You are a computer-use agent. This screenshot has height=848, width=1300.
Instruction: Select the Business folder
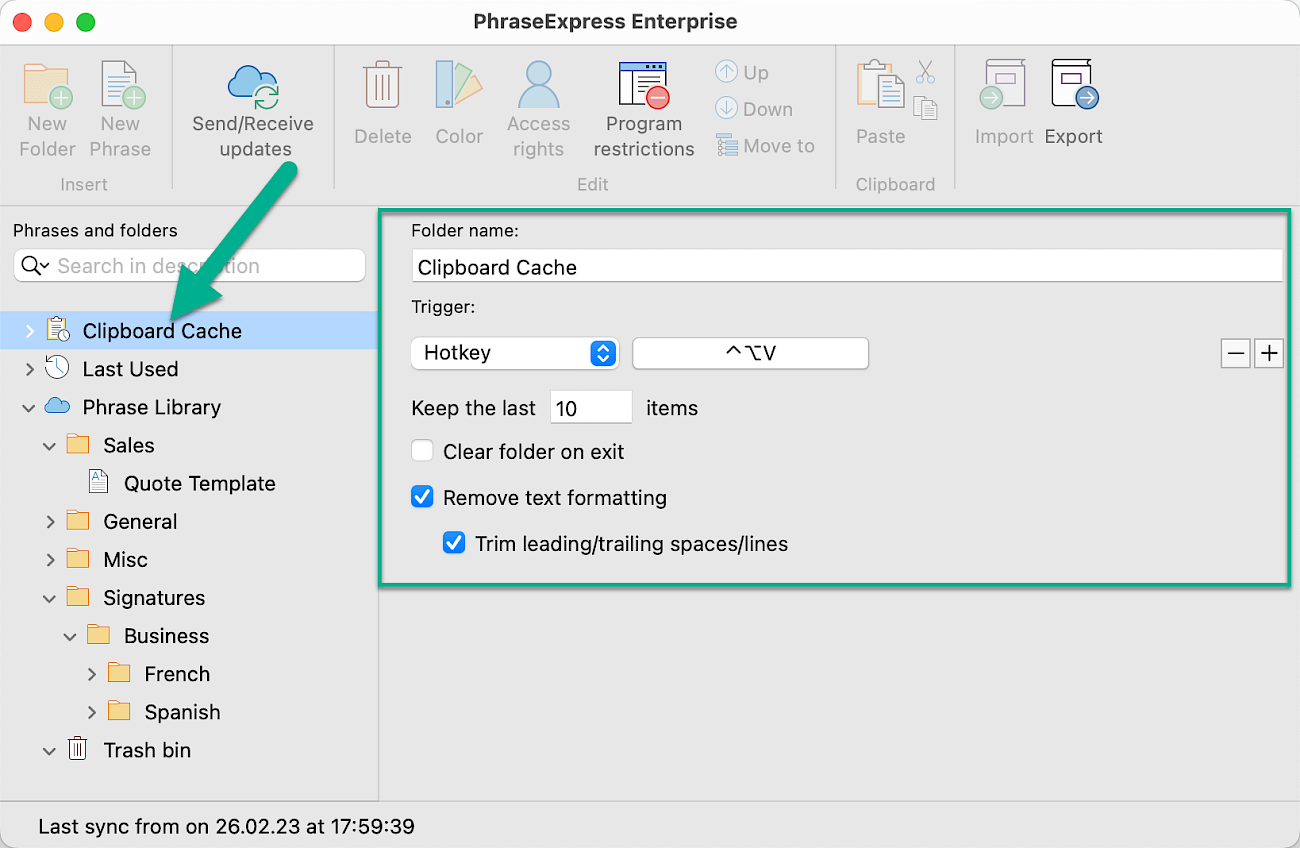pyautogui.click(x=166, y=636)
